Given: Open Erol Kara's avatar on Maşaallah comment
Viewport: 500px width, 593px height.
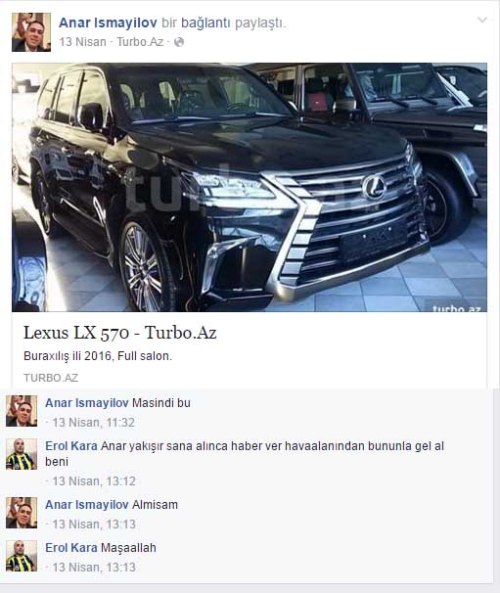Looking at the screenshot, I should [x=22, y=556].
